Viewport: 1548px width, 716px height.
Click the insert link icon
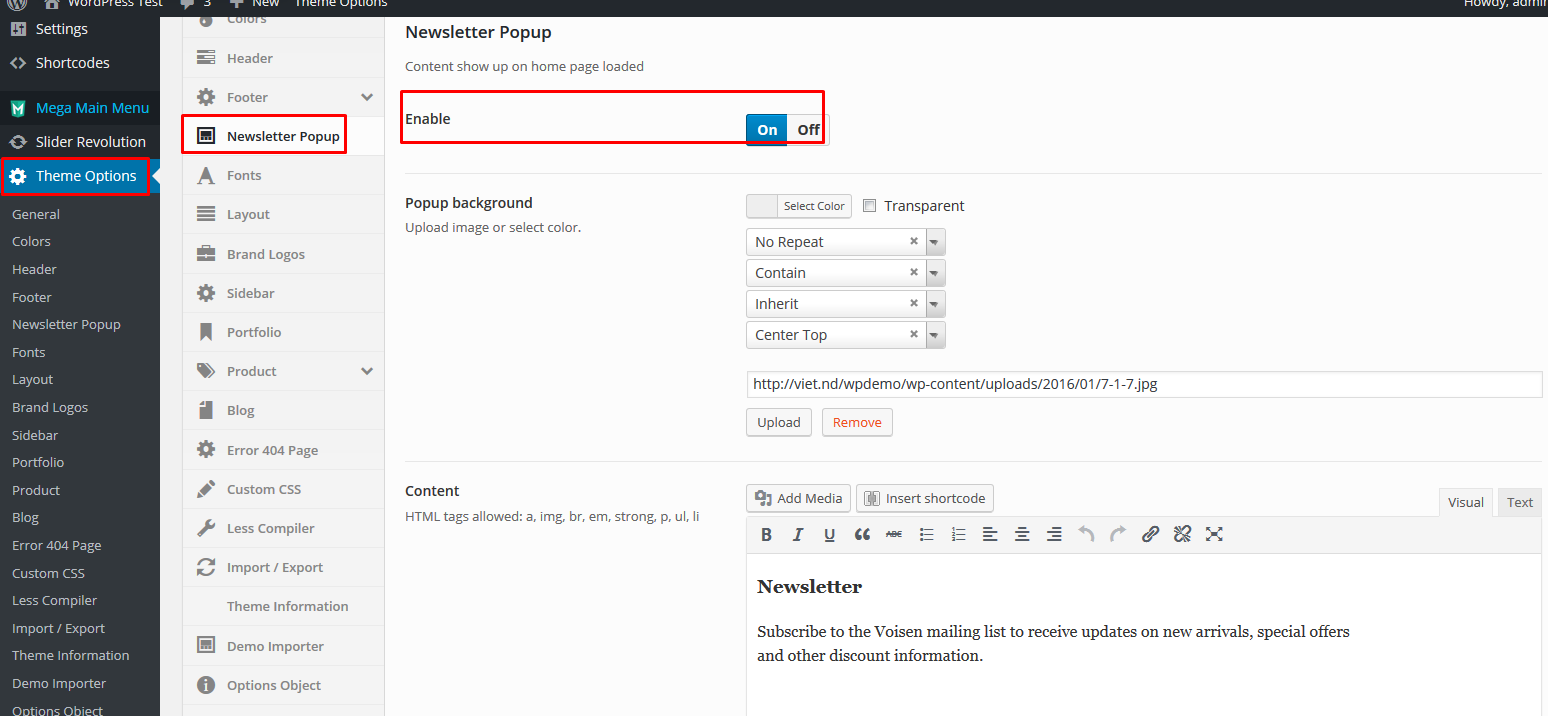coord(1150,534)
